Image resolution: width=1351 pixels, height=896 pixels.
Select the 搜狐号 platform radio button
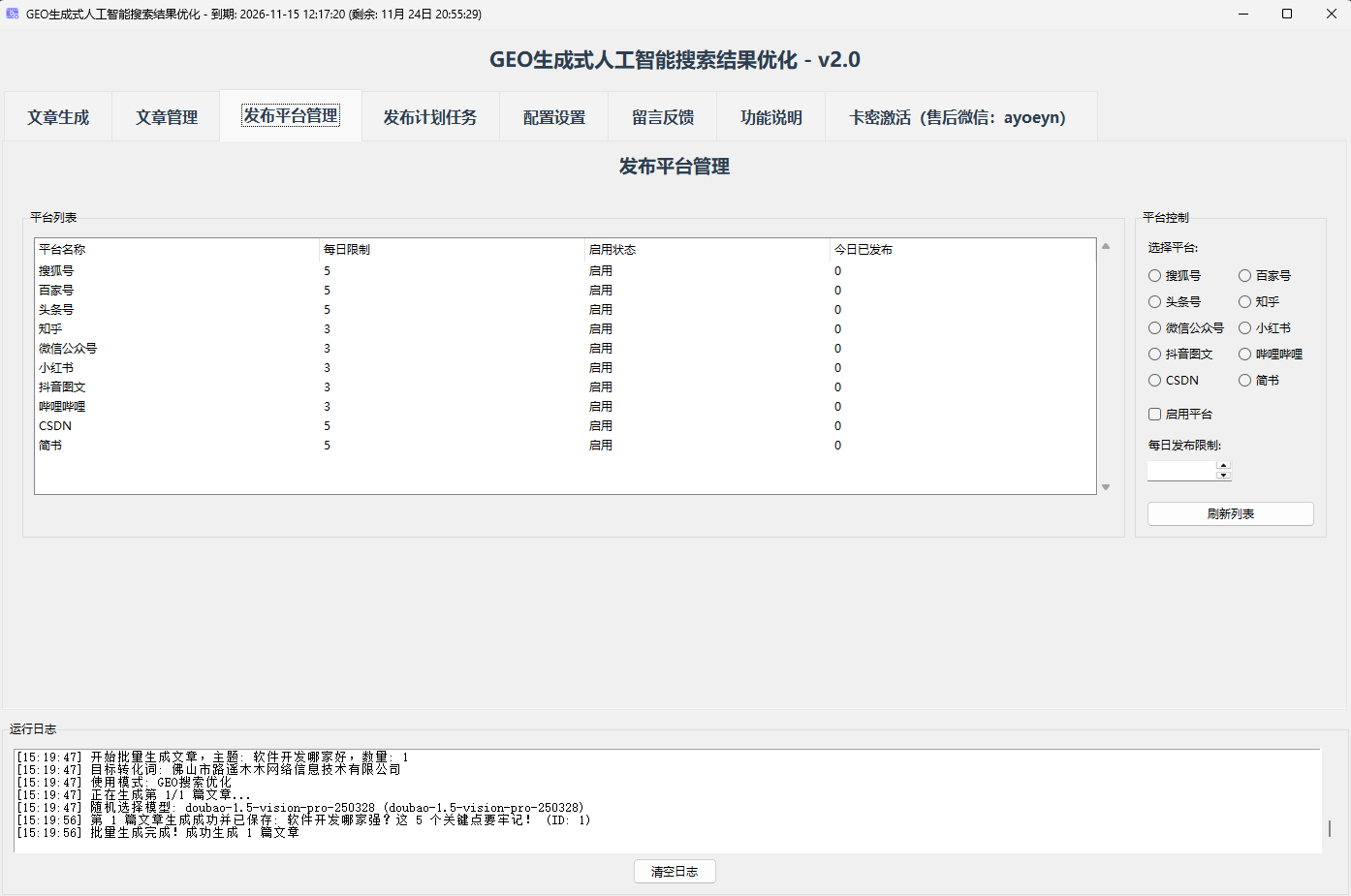[x=1153, y=275]
